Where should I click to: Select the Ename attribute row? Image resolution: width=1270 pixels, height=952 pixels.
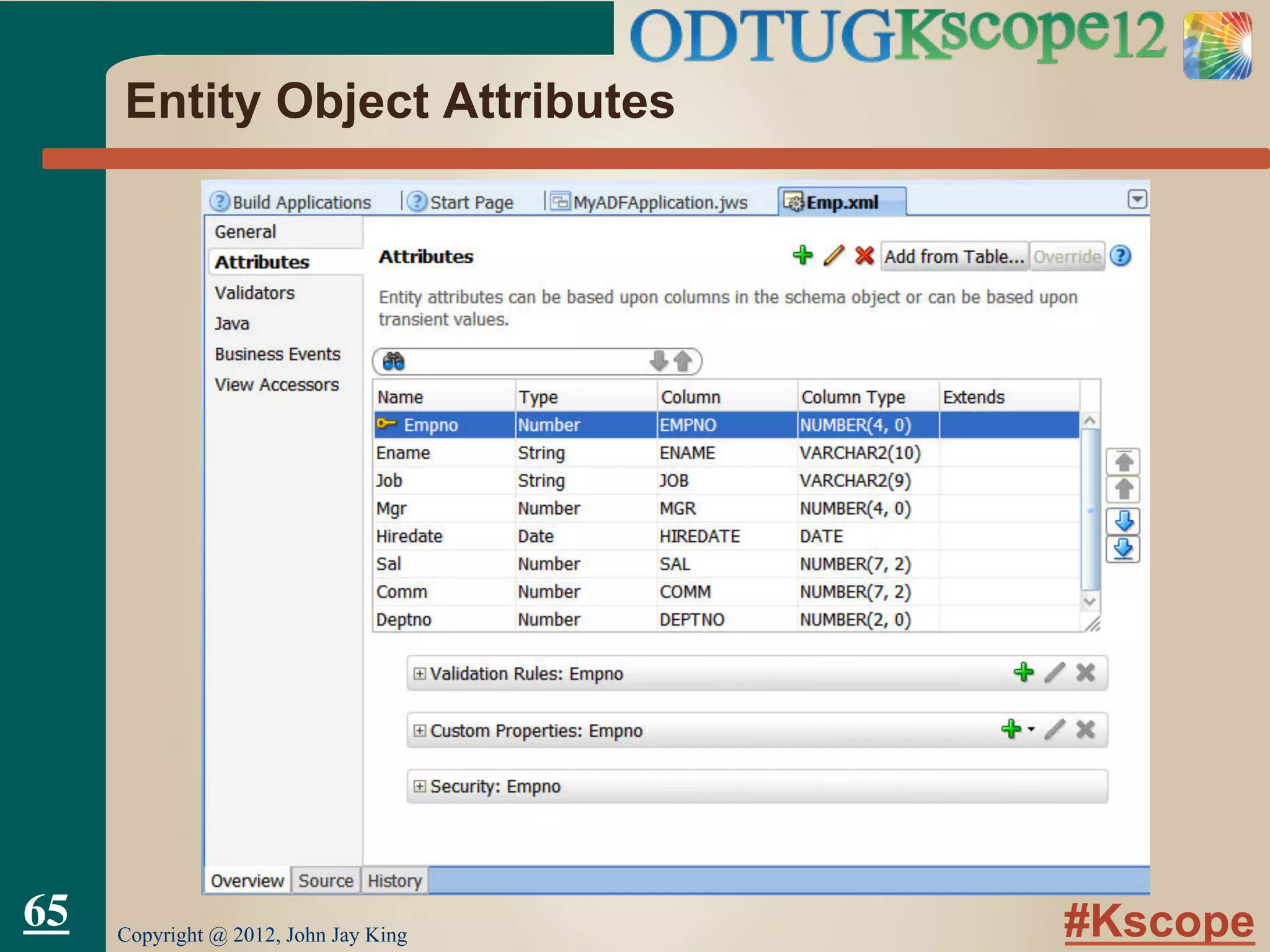pos(726,453)
